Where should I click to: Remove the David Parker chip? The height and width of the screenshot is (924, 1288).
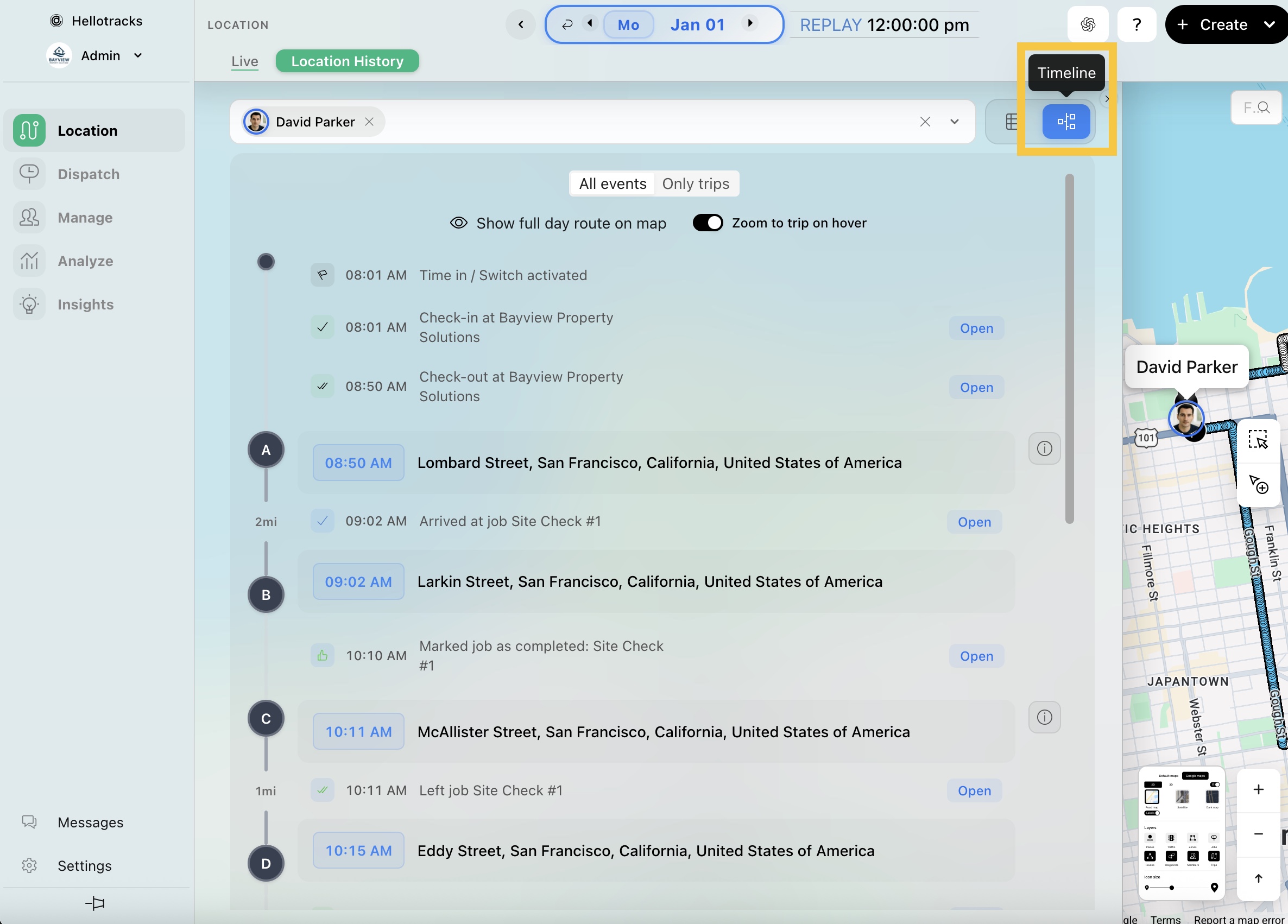[369, 122]
